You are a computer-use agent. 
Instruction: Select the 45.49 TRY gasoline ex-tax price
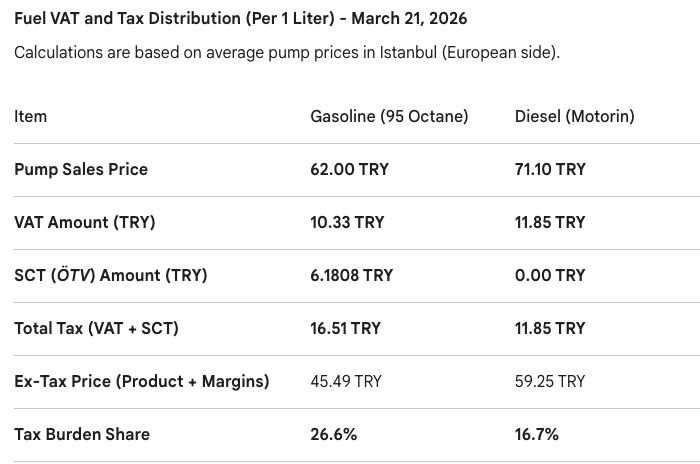[x=347, y=381]
